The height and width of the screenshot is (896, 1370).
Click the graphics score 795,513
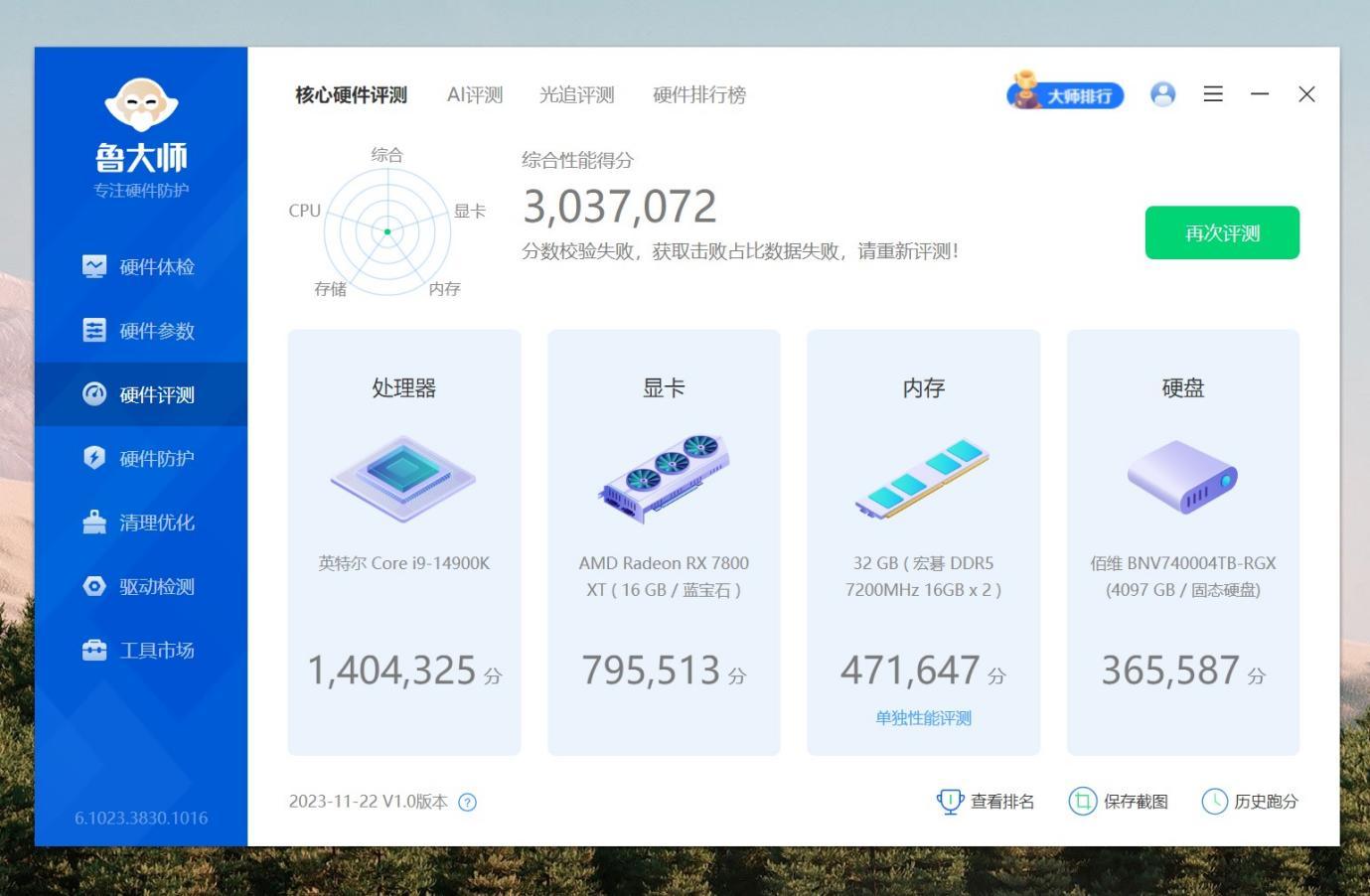[651, 671]
